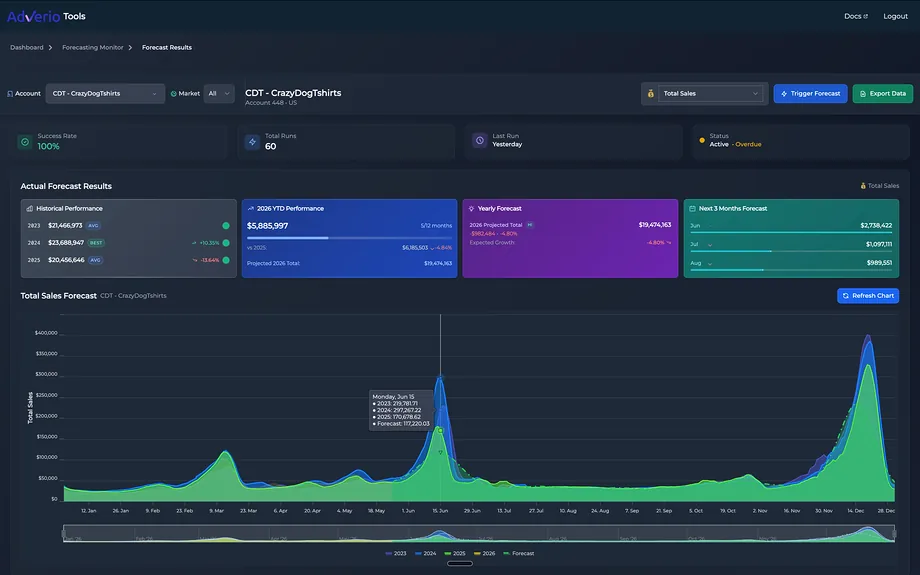
Task: Toggle the 2023 series in chart legend
Action: (x=396, y=553)
